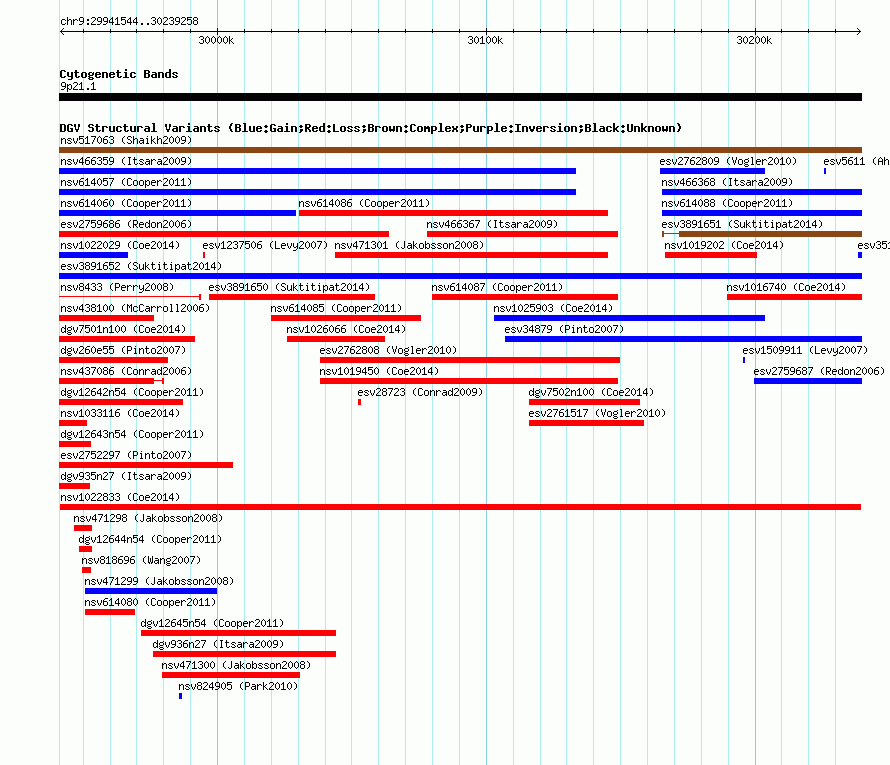
Task: Click the esv3891651 (Suktitipat2014) complex variant
Action: pyautogui.click(x=762, y=234)
